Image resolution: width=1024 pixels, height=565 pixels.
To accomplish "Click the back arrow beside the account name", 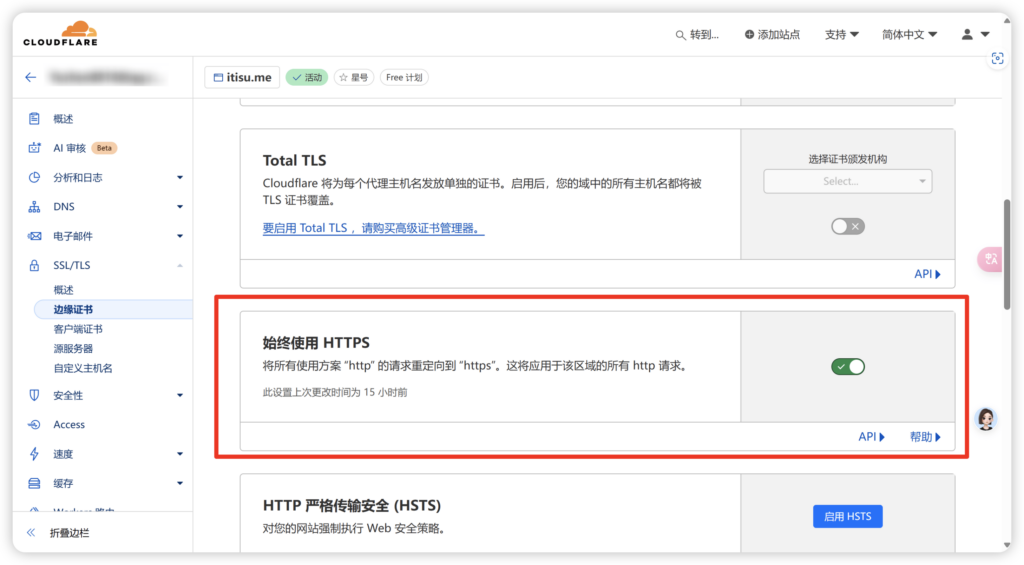I will tap(31, 77).
